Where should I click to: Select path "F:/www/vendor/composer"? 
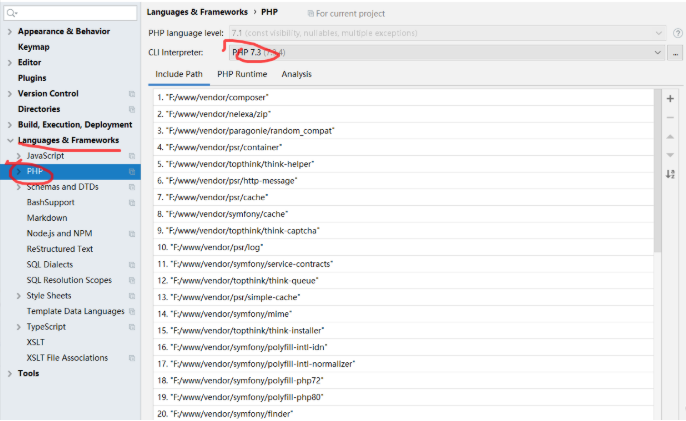click(403, 98)
